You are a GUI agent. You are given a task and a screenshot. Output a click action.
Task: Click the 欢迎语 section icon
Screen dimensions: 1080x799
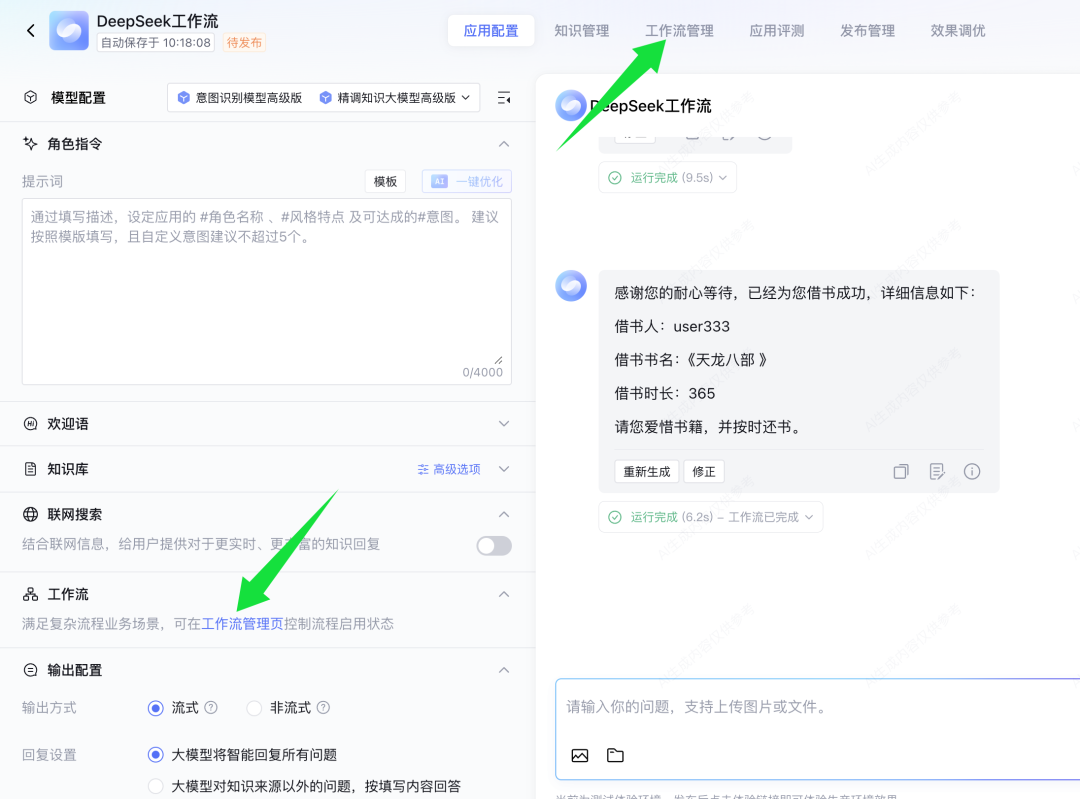pos(30,424)
